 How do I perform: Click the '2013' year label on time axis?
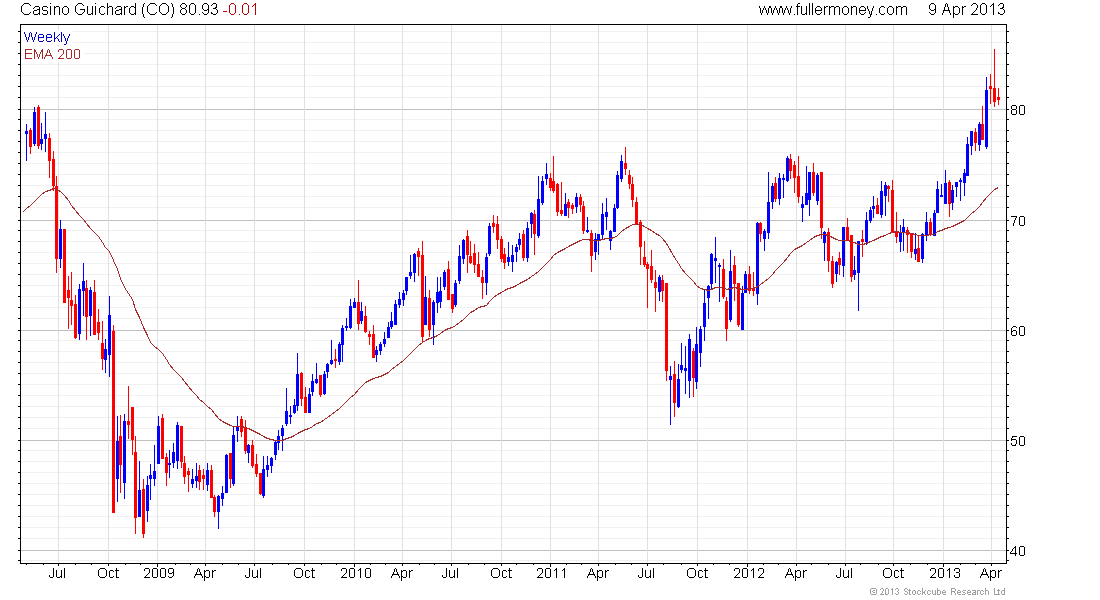(x=945, y=573)
